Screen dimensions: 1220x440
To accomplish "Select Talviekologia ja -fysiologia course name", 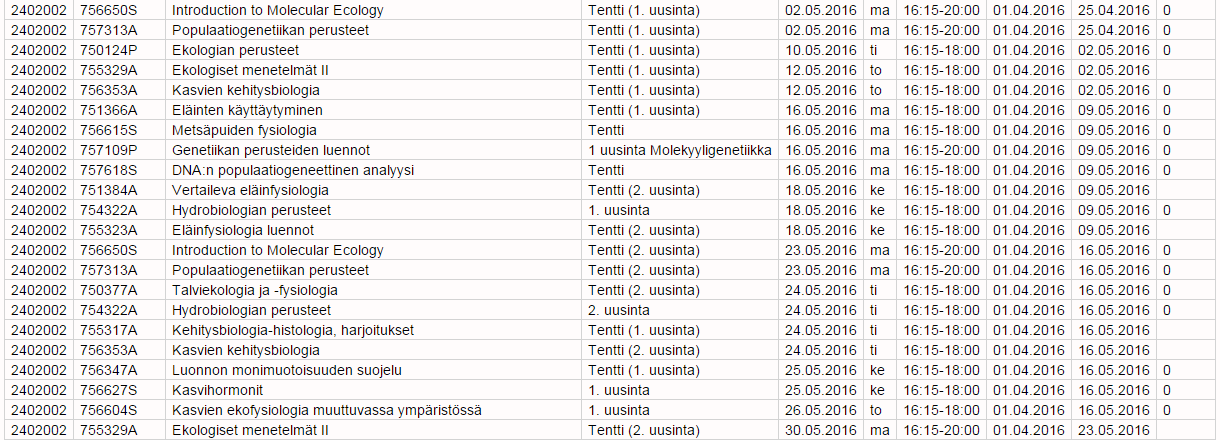I will (x=255, y=290).
